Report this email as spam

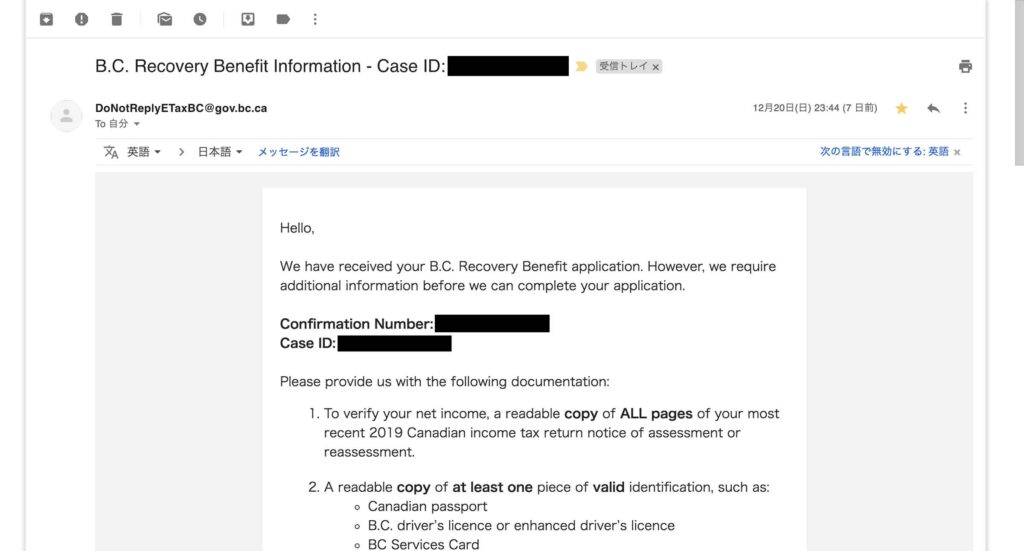[82, 19]
